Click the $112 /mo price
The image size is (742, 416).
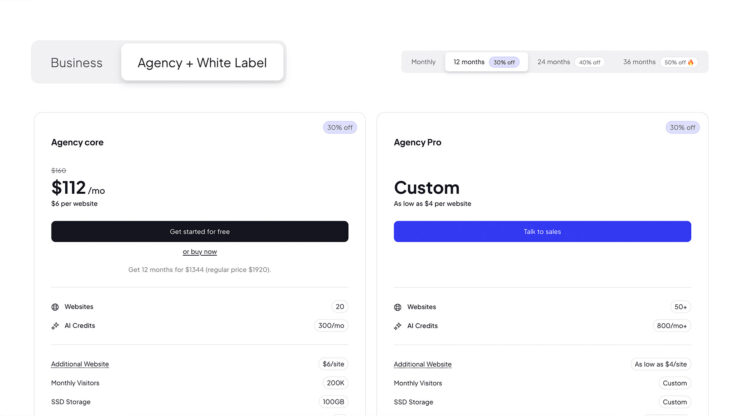[x=78, y=188]
